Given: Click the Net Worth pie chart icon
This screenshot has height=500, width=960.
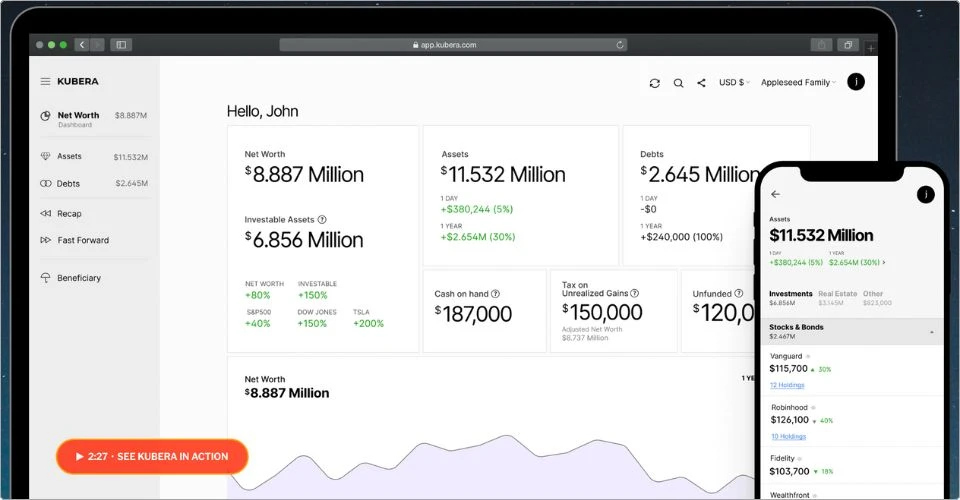Looking at the screenshot, I should pos(45,116).
